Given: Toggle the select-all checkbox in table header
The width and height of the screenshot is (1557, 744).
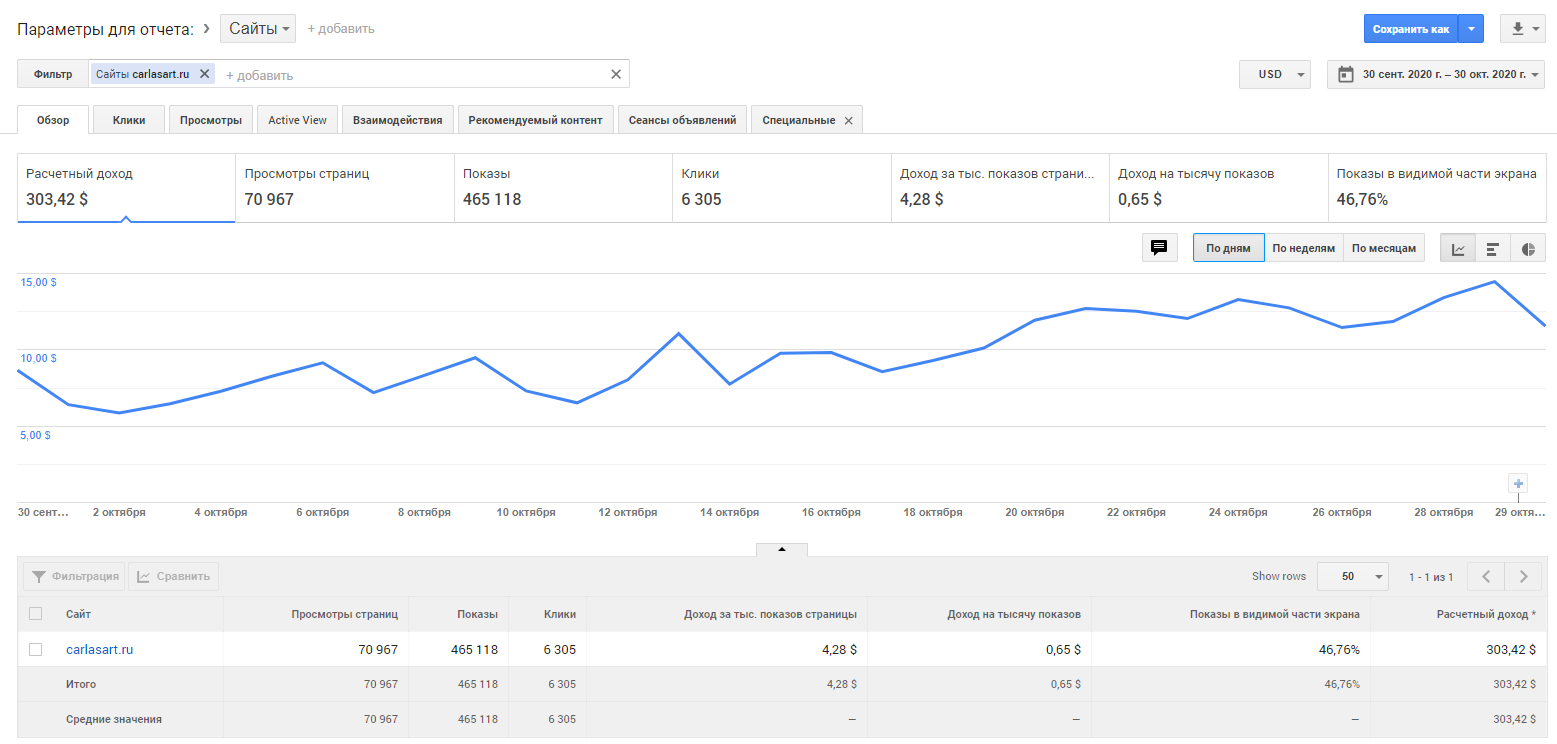Looking at the screenshot, I should [x=36, y=614].
